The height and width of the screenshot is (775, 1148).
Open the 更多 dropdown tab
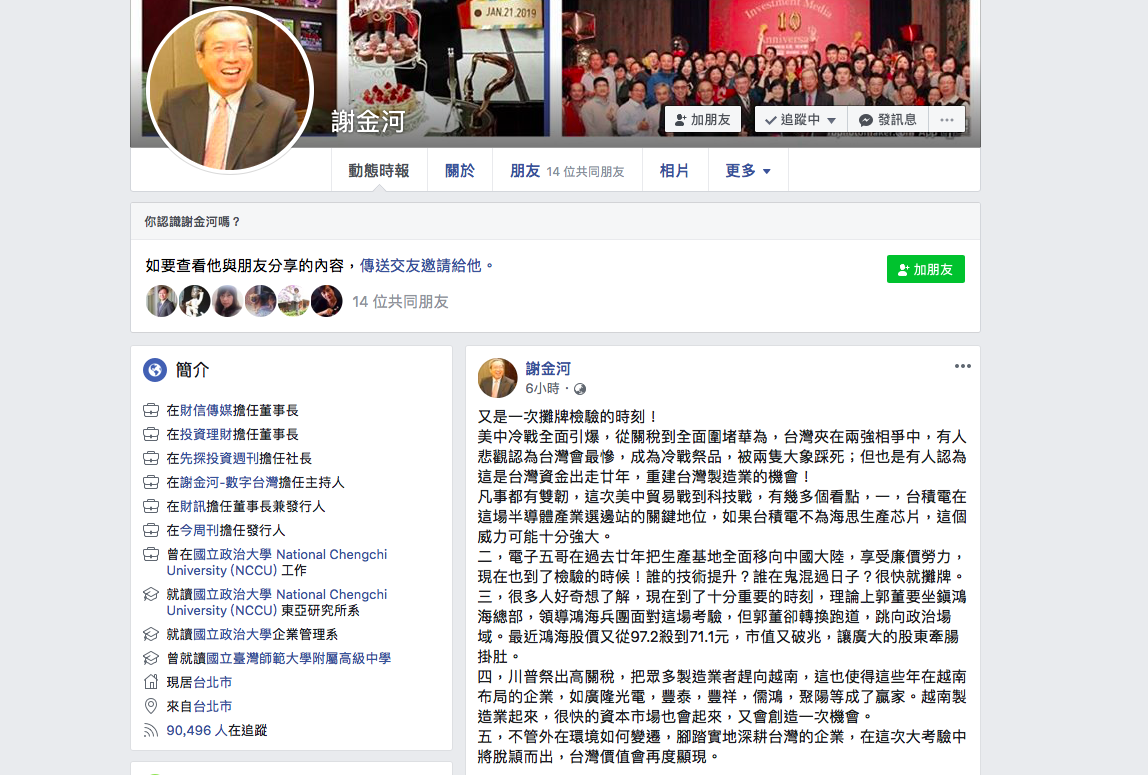coord(748,169)
